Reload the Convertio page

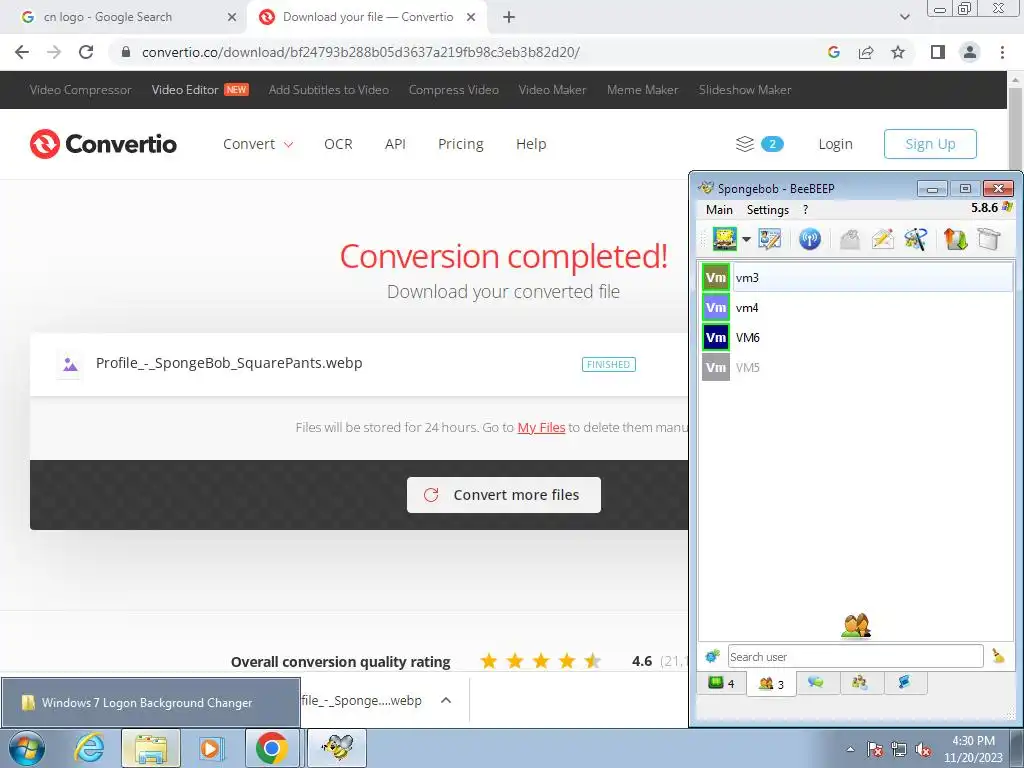click(86, 52)
